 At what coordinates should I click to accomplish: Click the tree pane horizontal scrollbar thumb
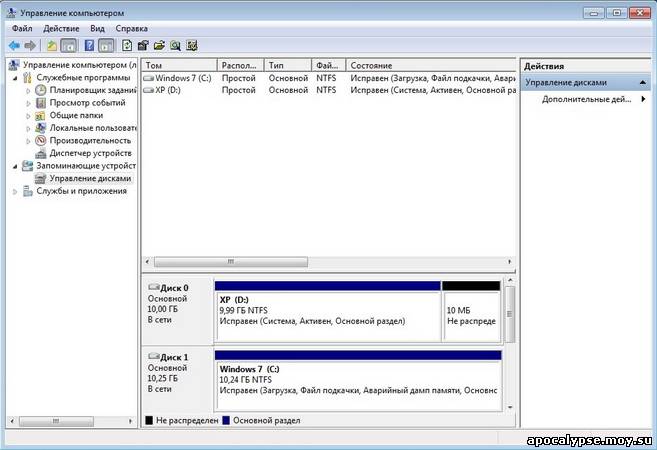pyautogui.click(x=56, y=421)
